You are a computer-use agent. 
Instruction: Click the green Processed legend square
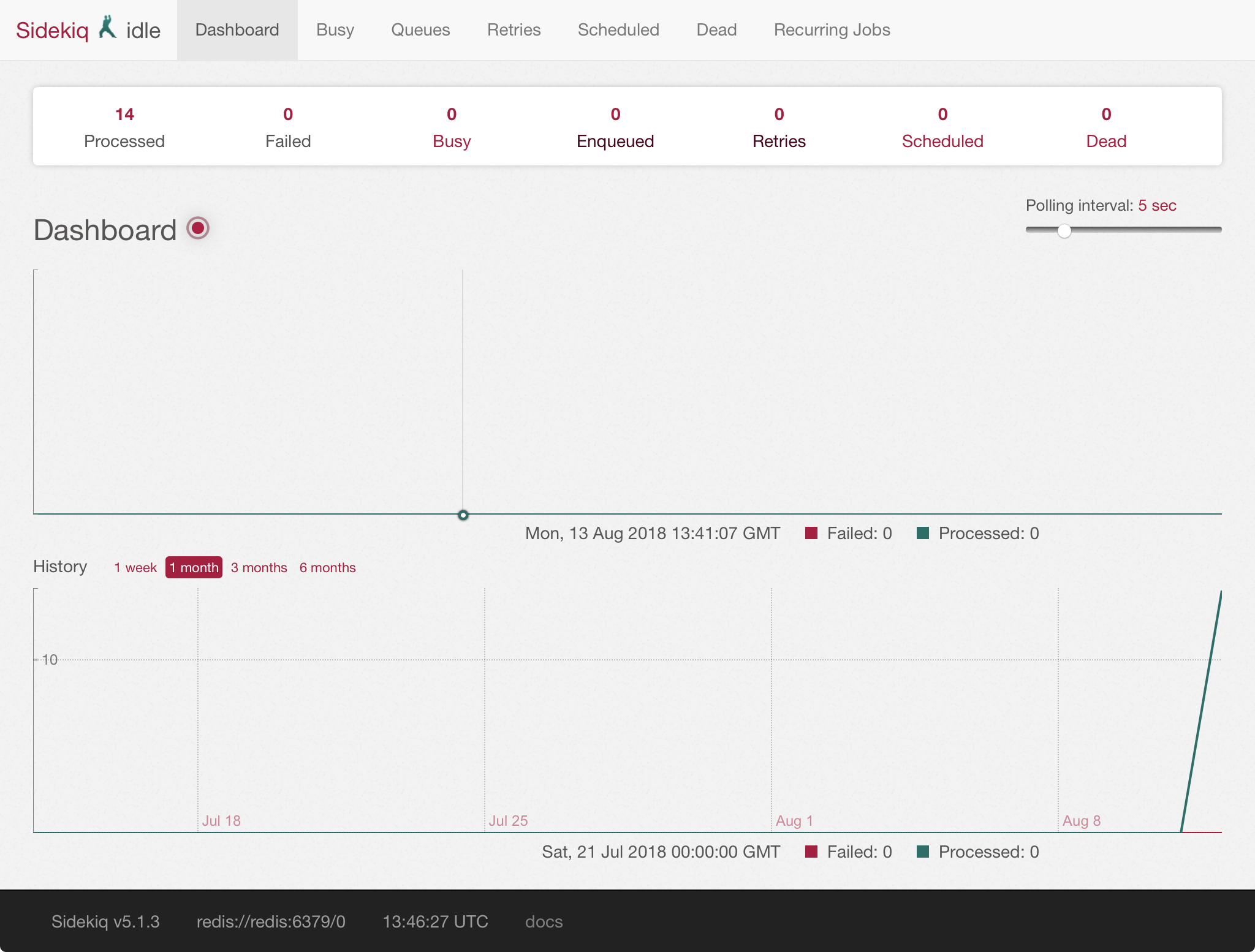[922, 532]
